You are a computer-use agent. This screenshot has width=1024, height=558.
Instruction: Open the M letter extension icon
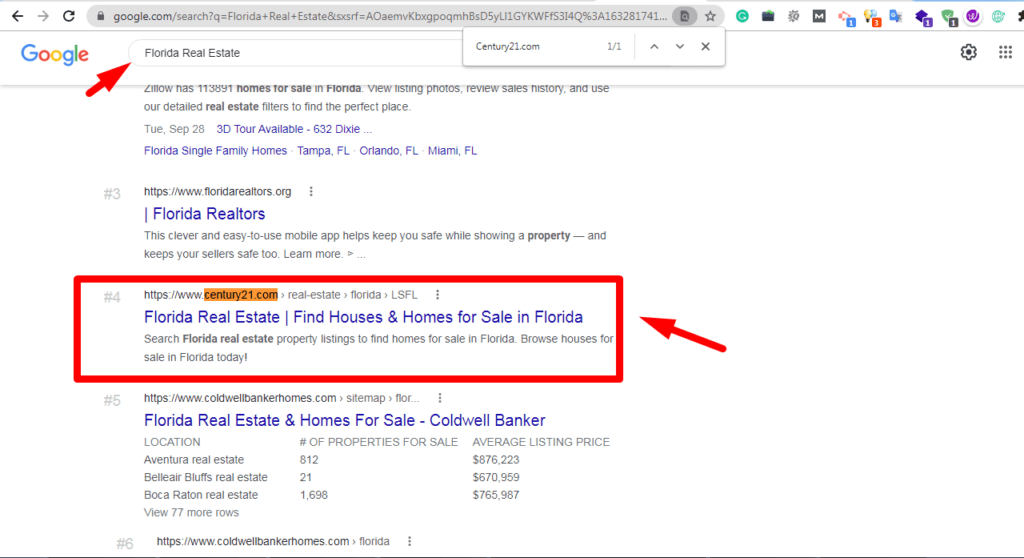[819, 16]
